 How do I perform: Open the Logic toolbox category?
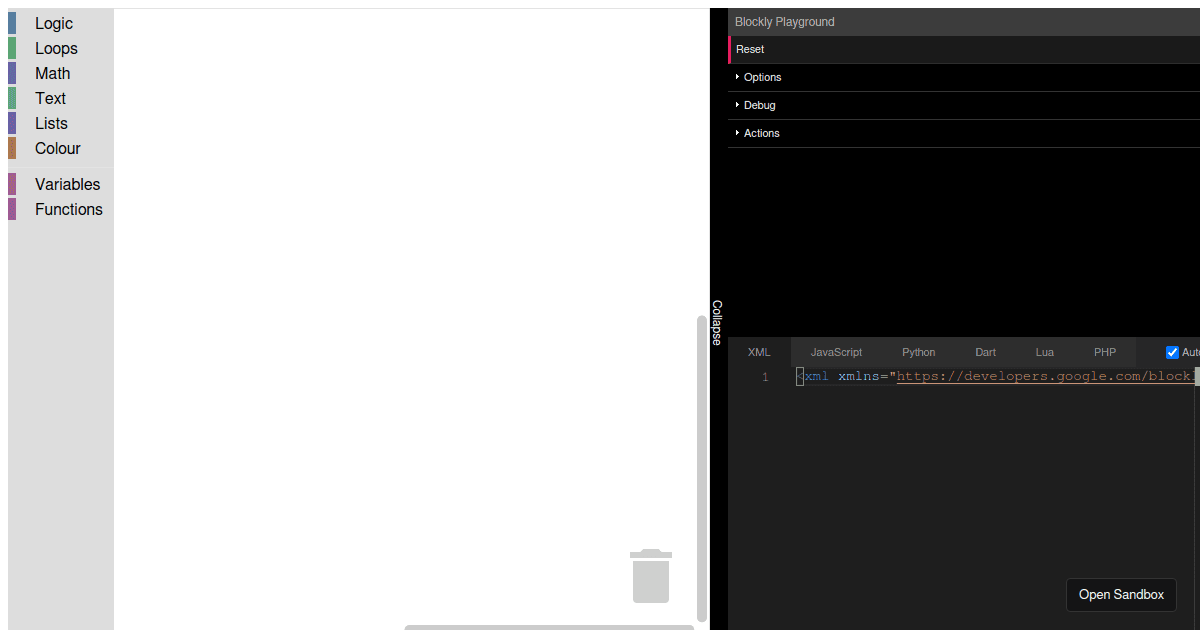54,23
